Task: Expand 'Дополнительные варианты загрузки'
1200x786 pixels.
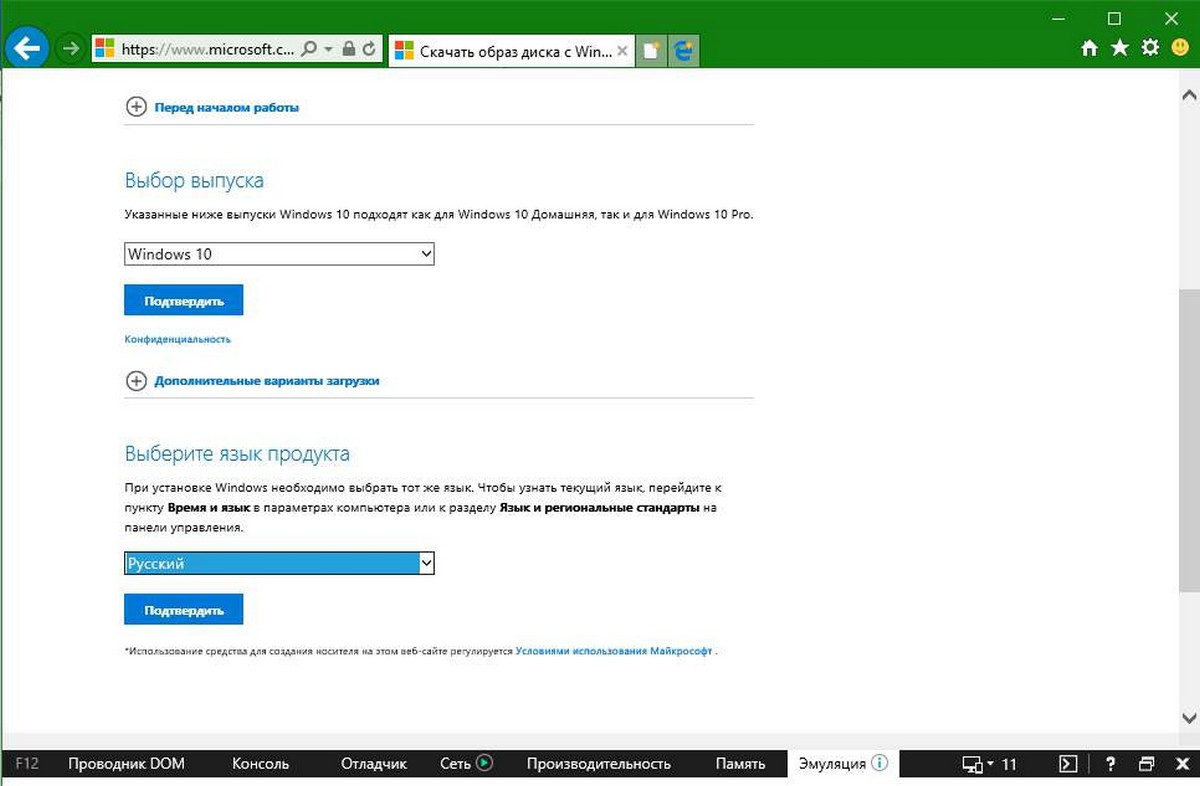Action: pyautogui.click(x=252, y=381)
